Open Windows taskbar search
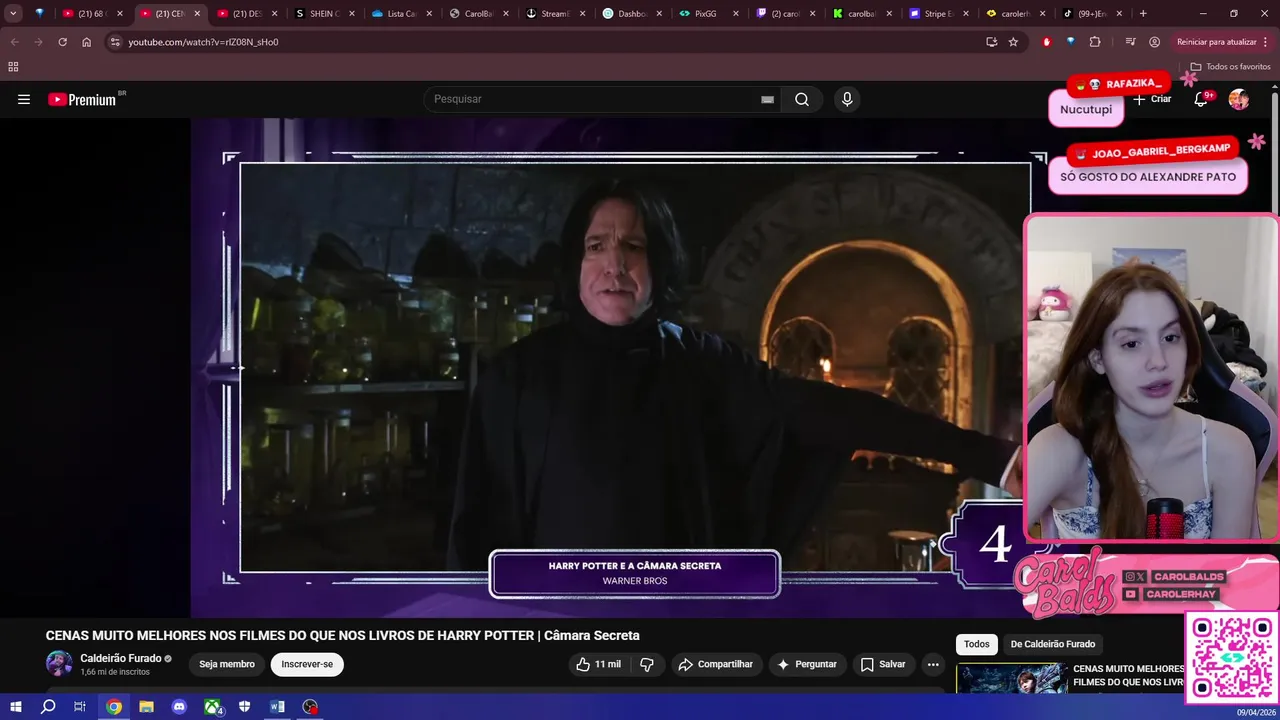The width and height of the screenshot is (1280, 720). (x=48, y=707)
